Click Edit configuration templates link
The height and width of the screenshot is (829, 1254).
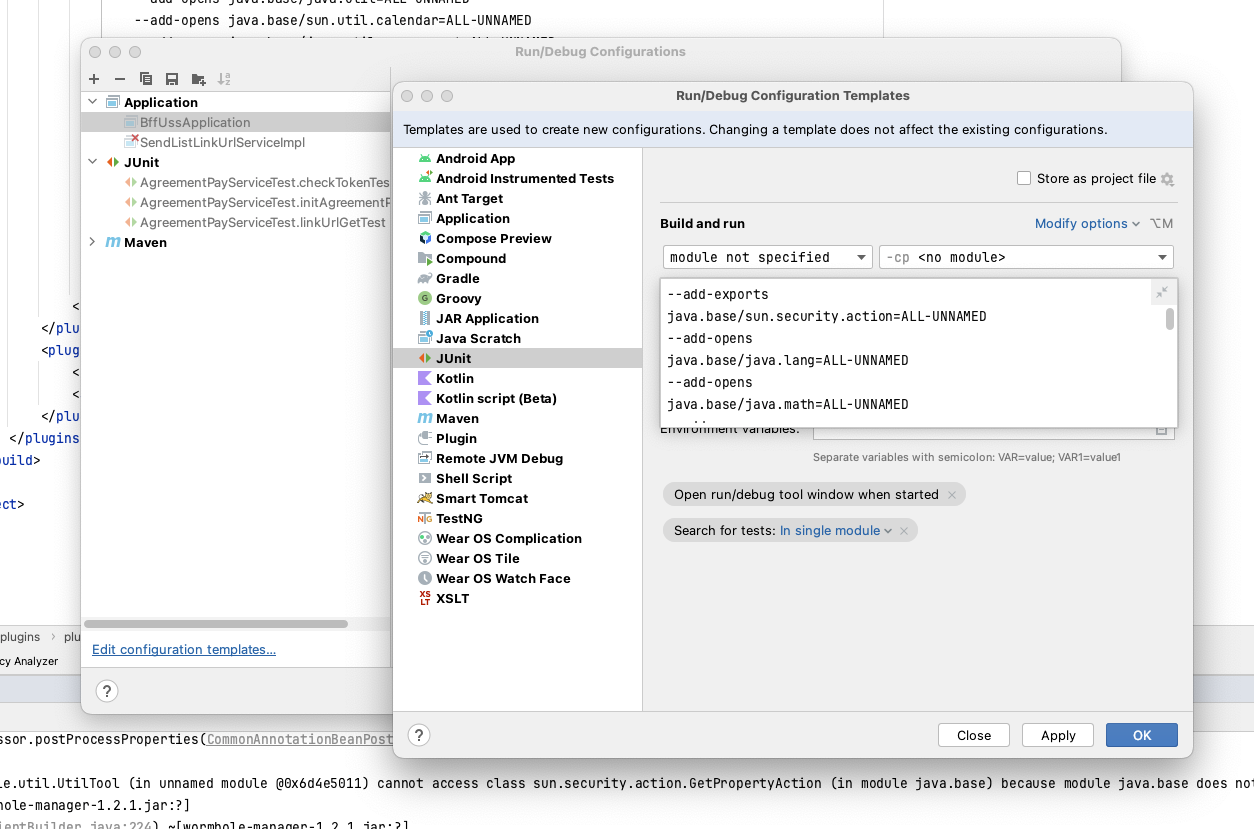[x=183, y=649]
